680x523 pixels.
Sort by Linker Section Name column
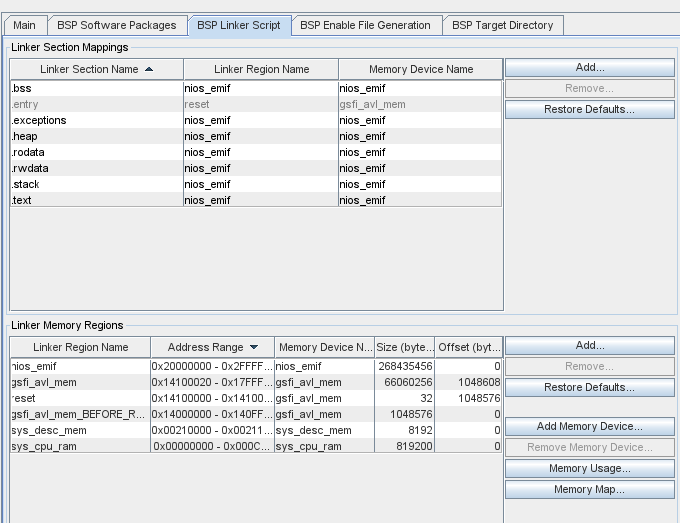tap(96, 69)
